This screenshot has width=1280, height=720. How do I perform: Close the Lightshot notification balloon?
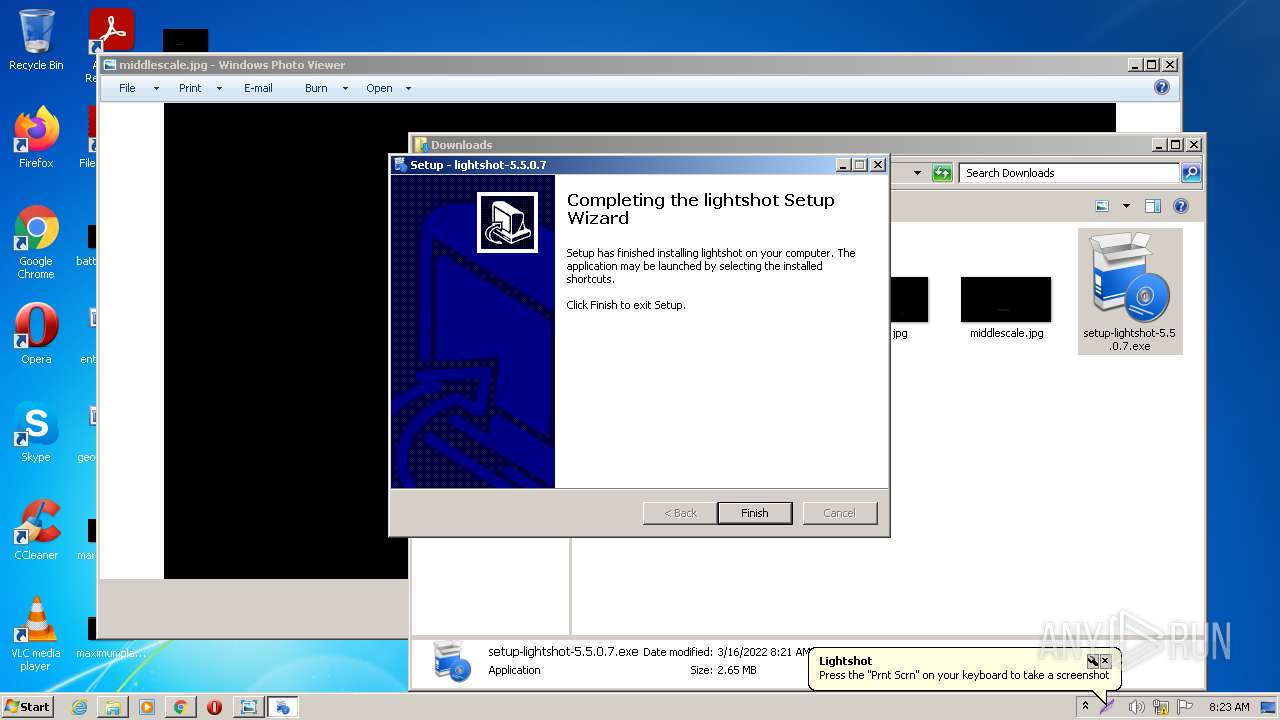point(1105,661)
